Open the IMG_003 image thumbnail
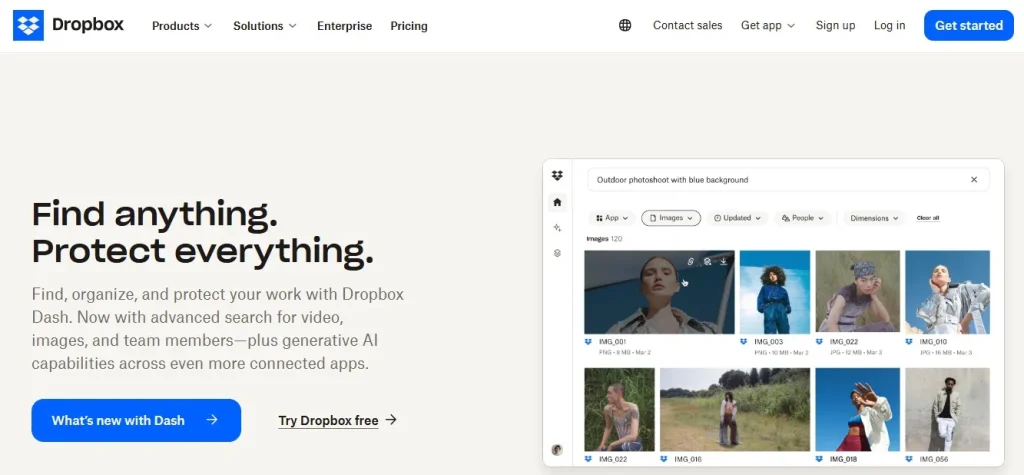 point(775,292)
